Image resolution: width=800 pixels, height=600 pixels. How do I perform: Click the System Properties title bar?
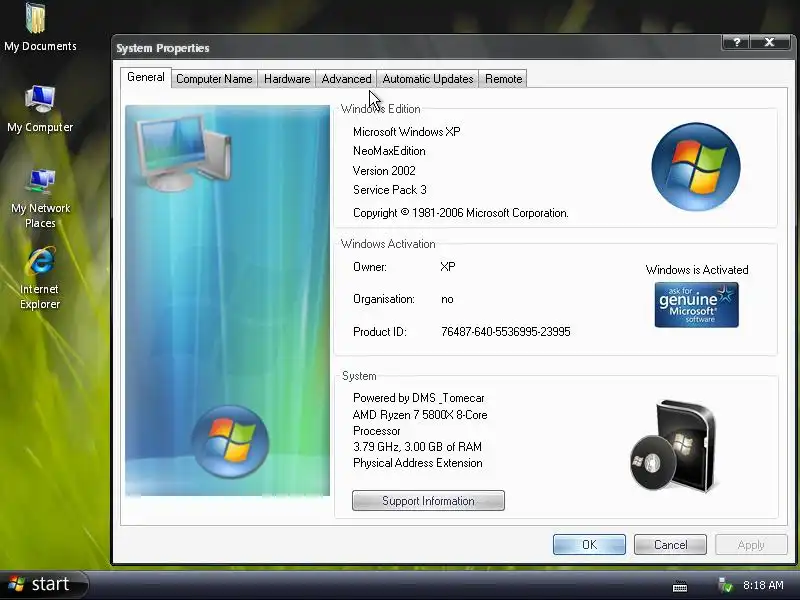point(416,47)
